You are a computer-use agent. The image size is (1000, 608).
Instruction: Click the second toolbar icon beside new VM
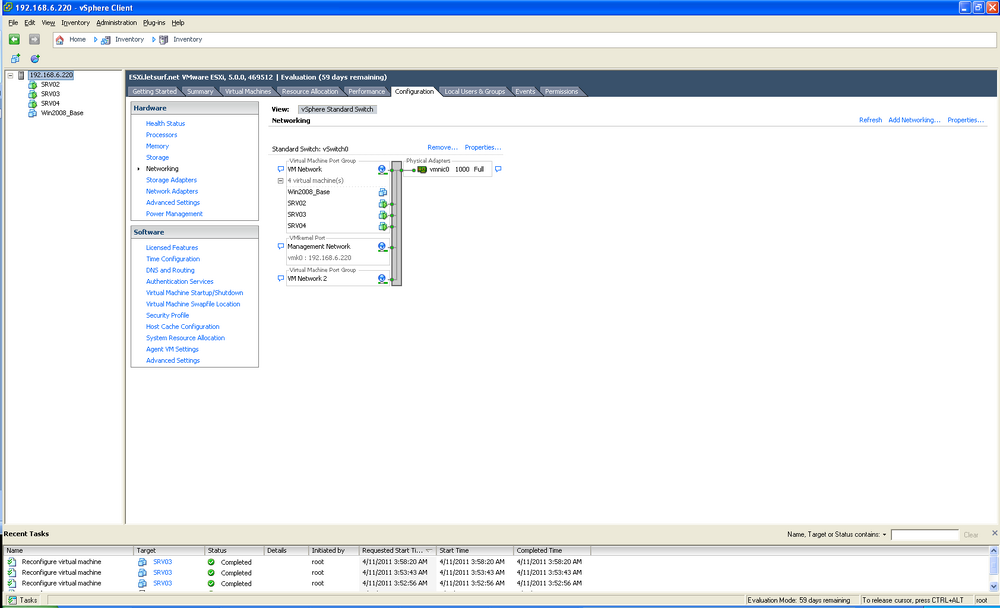click(x=35, y=59)
